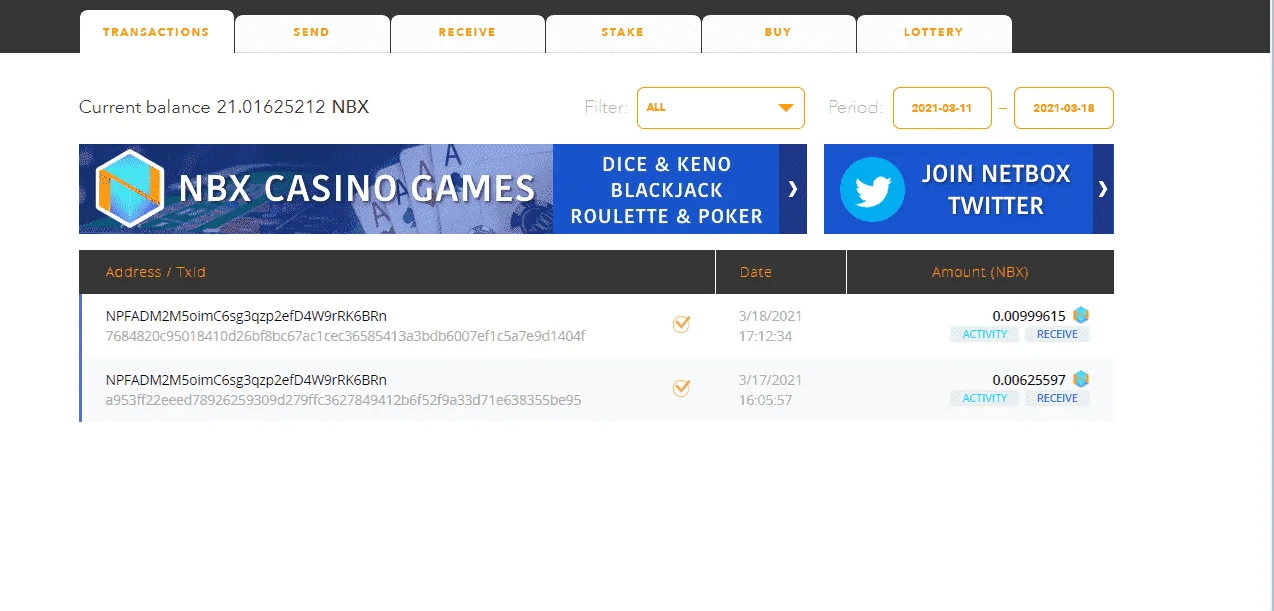Open the Lottery tab
Viewport: 1274px width, 611px height.
pyautogui.click(x=934, y=33)
